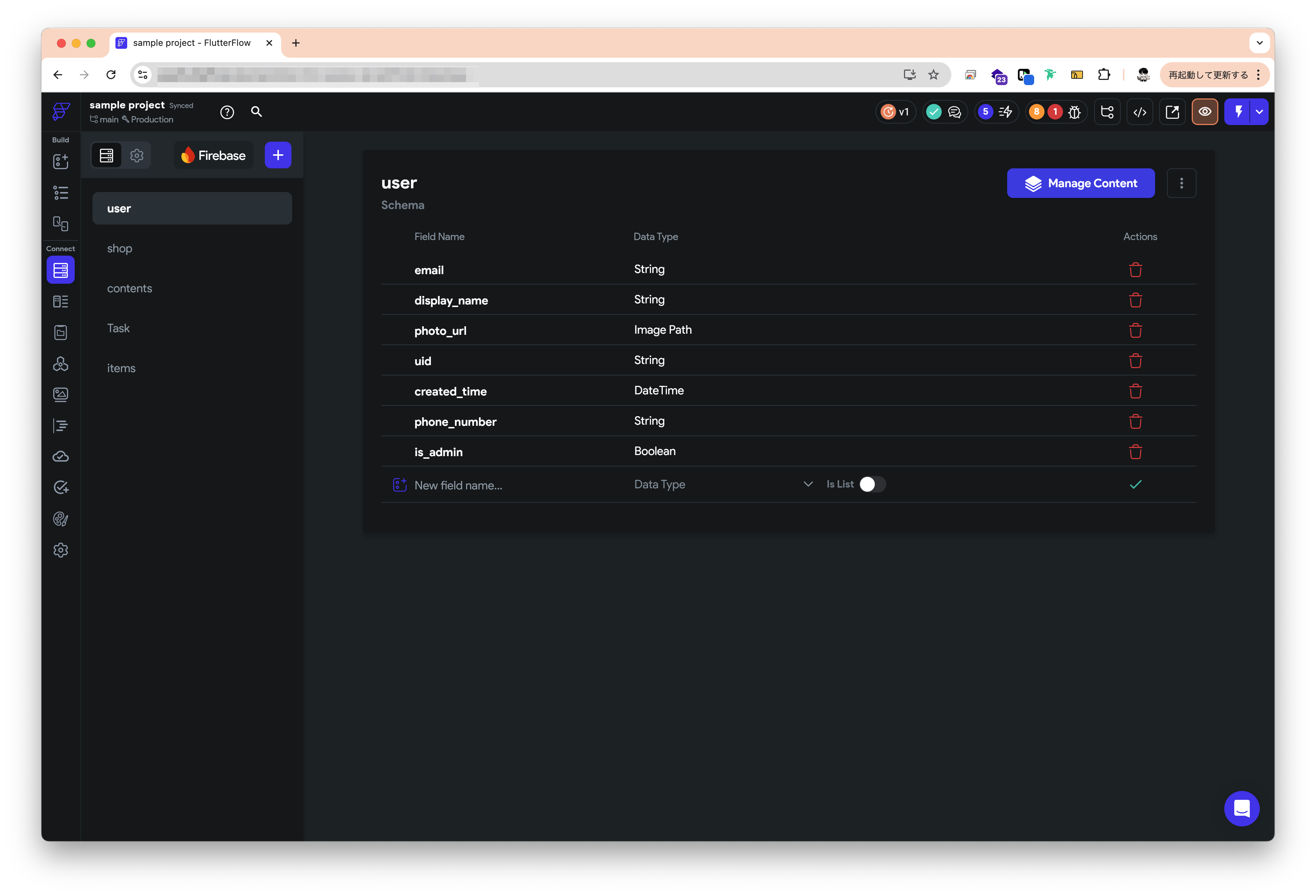Delete the email field using trash icon
This screenshot has width=1316, height=896.
click(x=1136, y=270)
